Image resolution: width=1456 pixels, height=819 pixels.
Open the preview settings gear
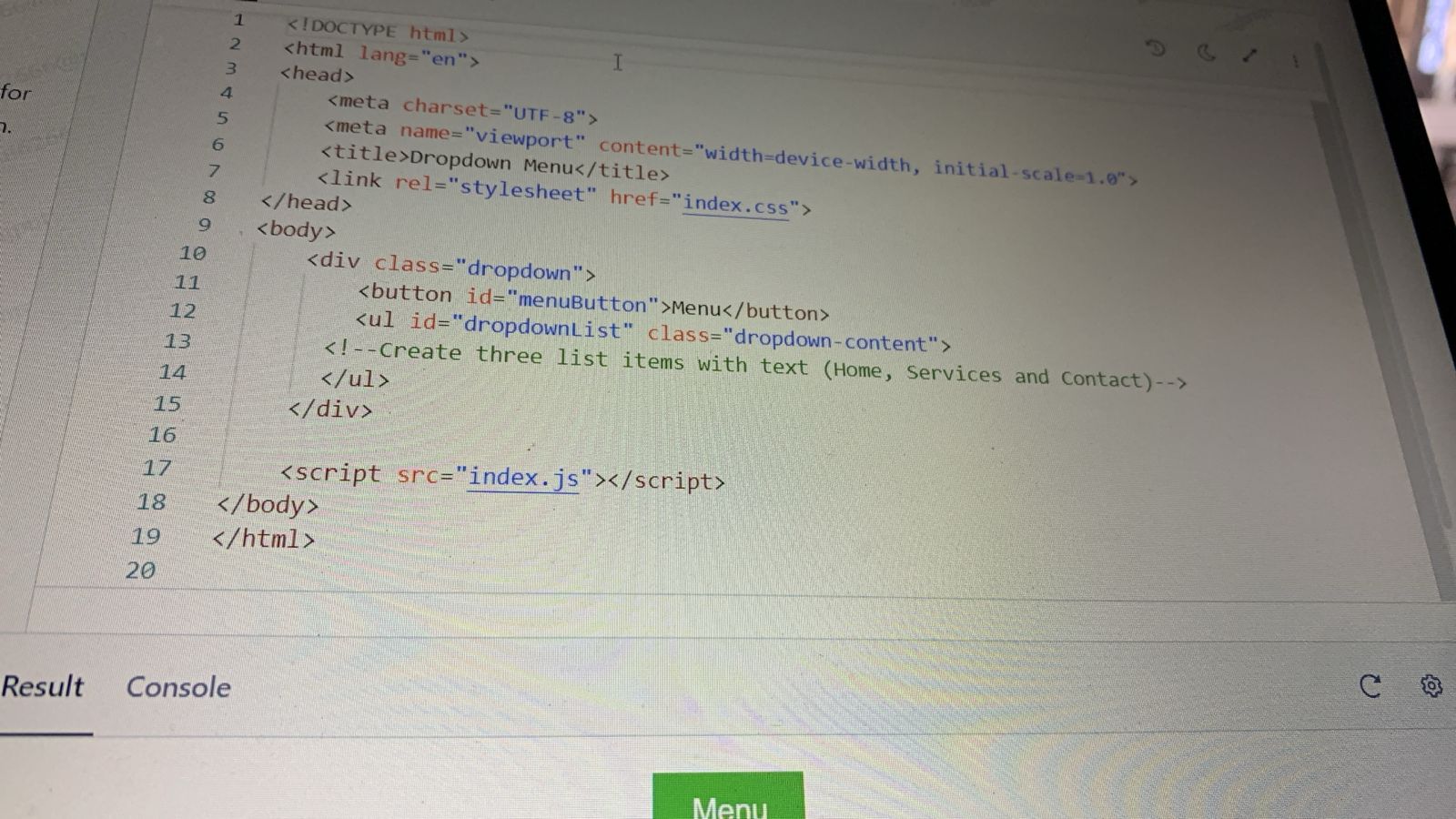1431,685
